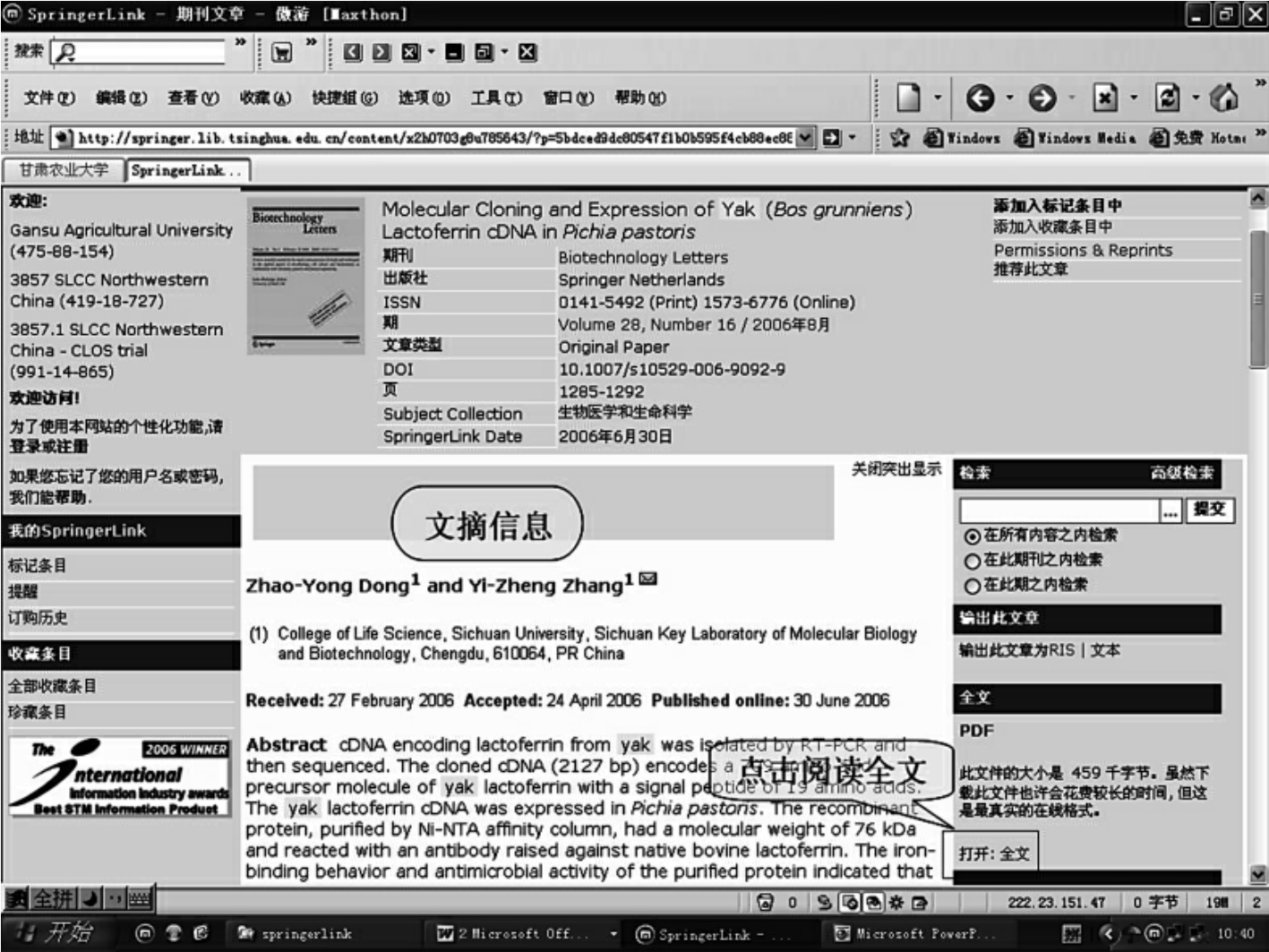1269x952 pixels.
Task: Select the 在所有内容之内检索 radio button
Action: (x=972, y=536)
